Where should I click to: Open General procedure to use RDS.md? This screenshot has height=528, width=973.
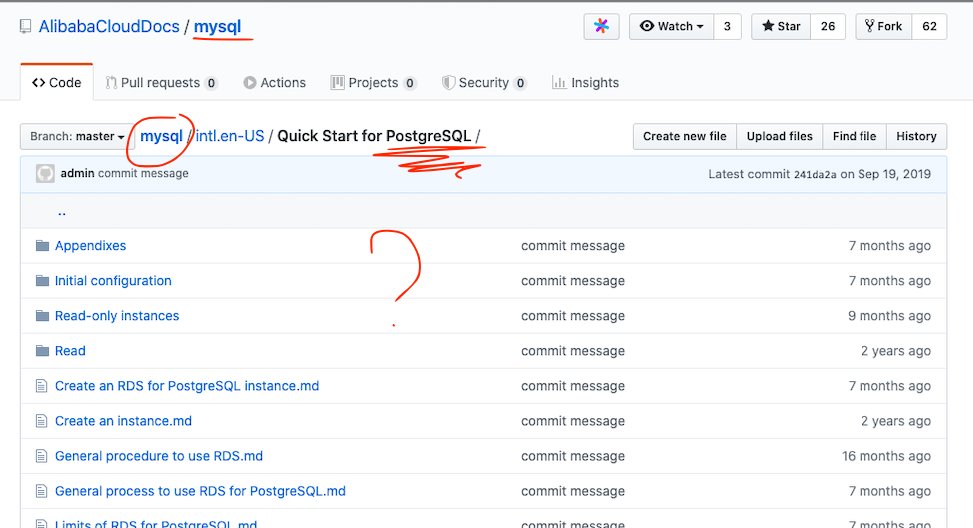159,456
